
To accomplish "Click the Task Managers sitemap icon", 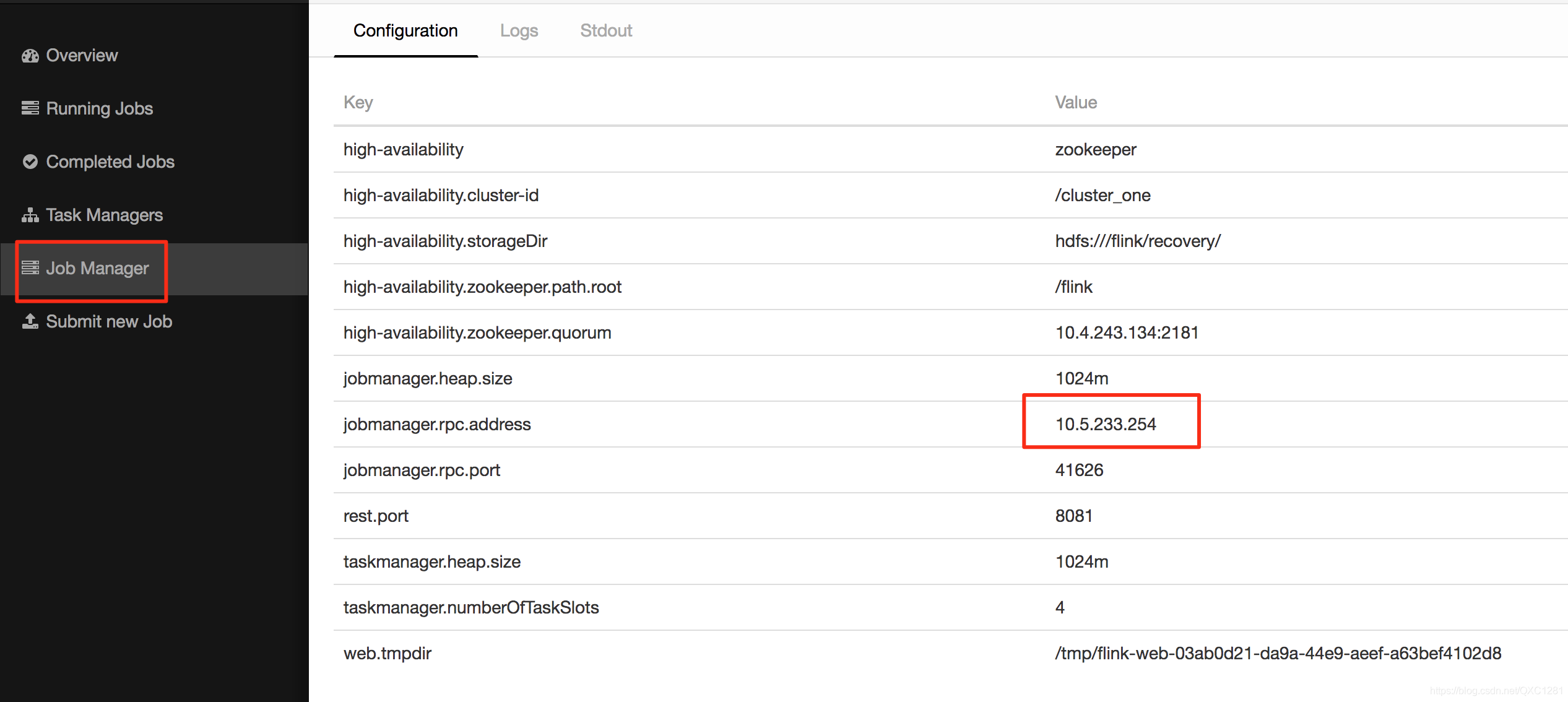I will (x=30, y=215).
